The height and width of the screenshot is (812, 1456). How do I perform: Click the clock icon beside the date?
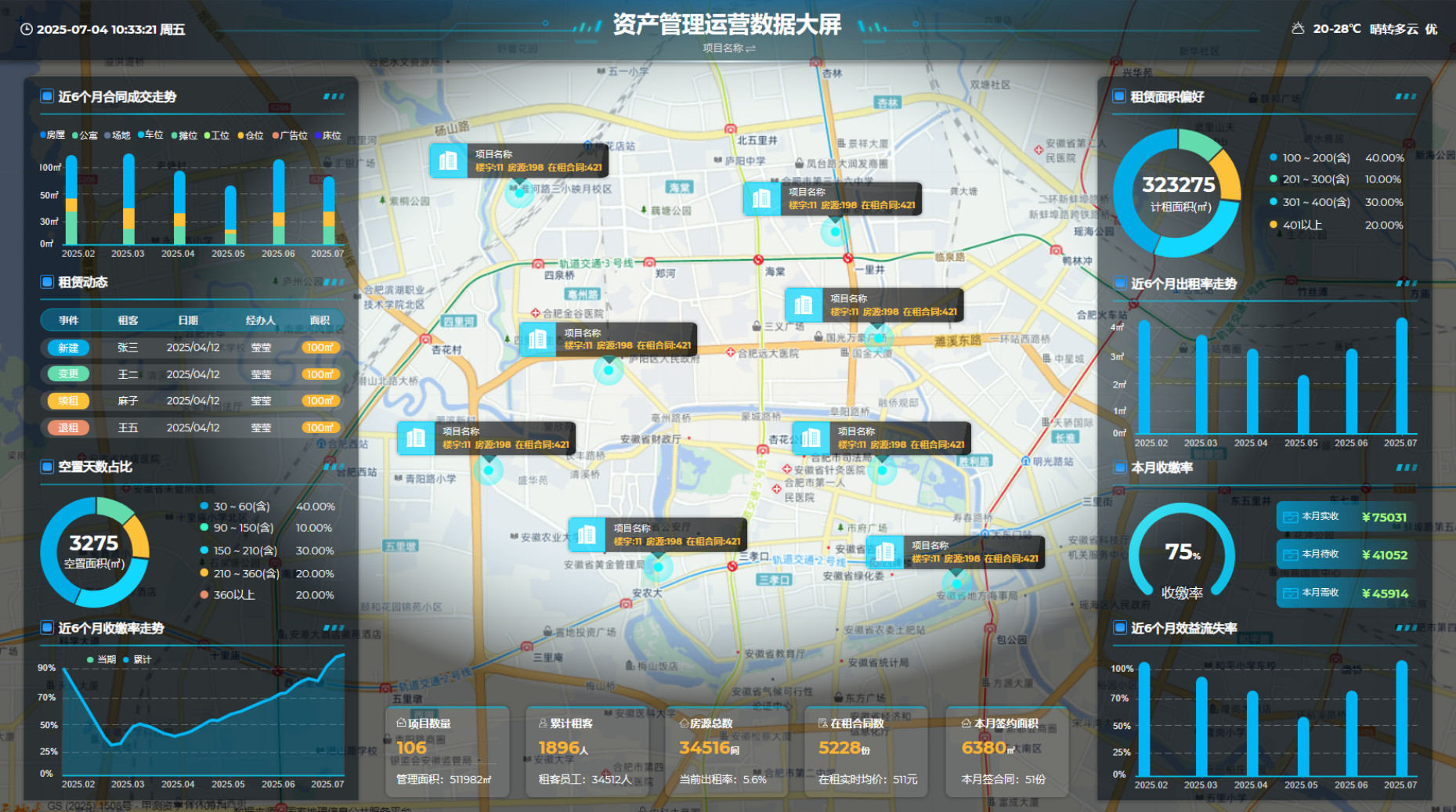26,30
